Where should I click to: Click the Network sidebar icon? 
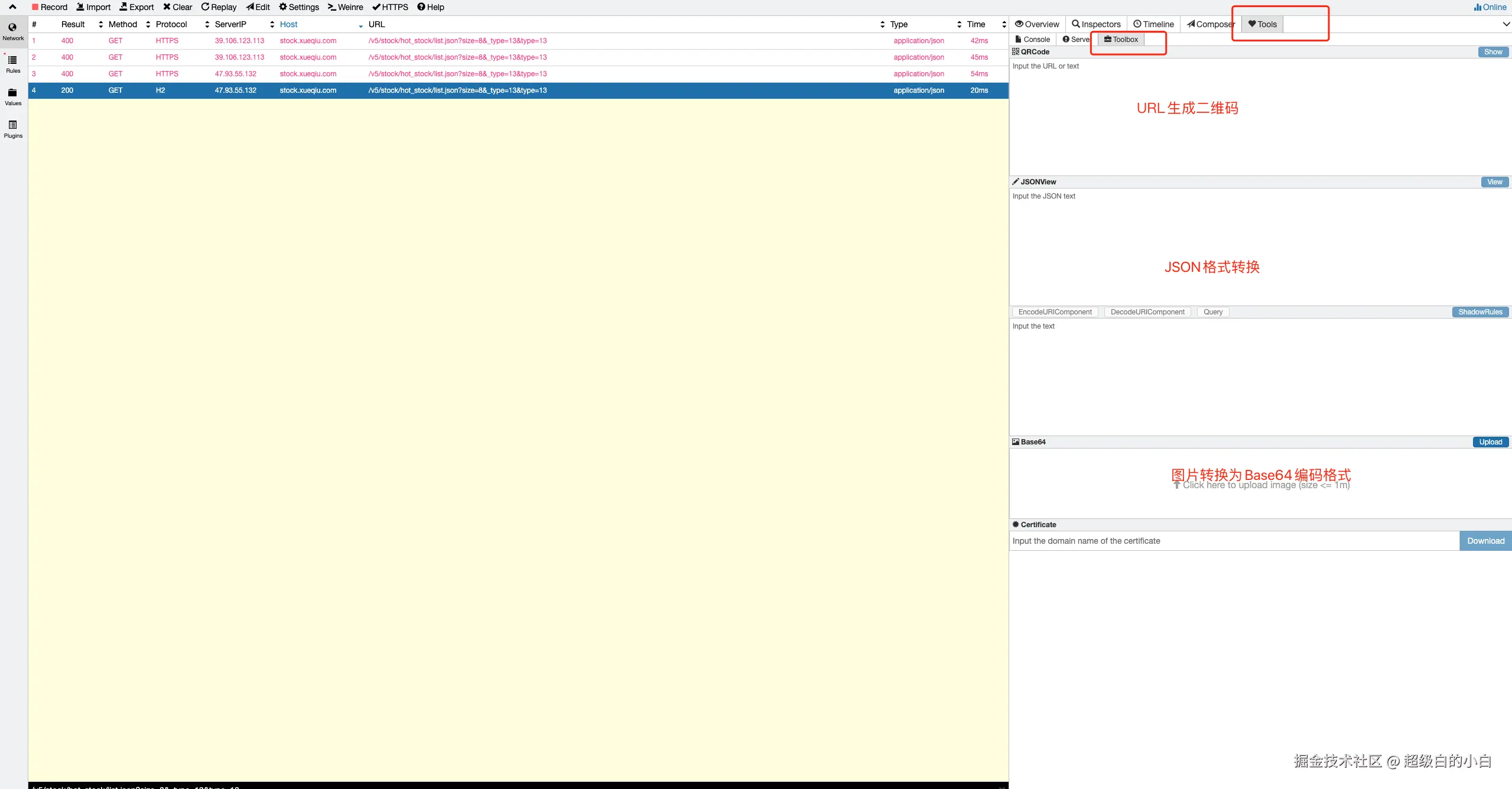(x=12, y=31)
